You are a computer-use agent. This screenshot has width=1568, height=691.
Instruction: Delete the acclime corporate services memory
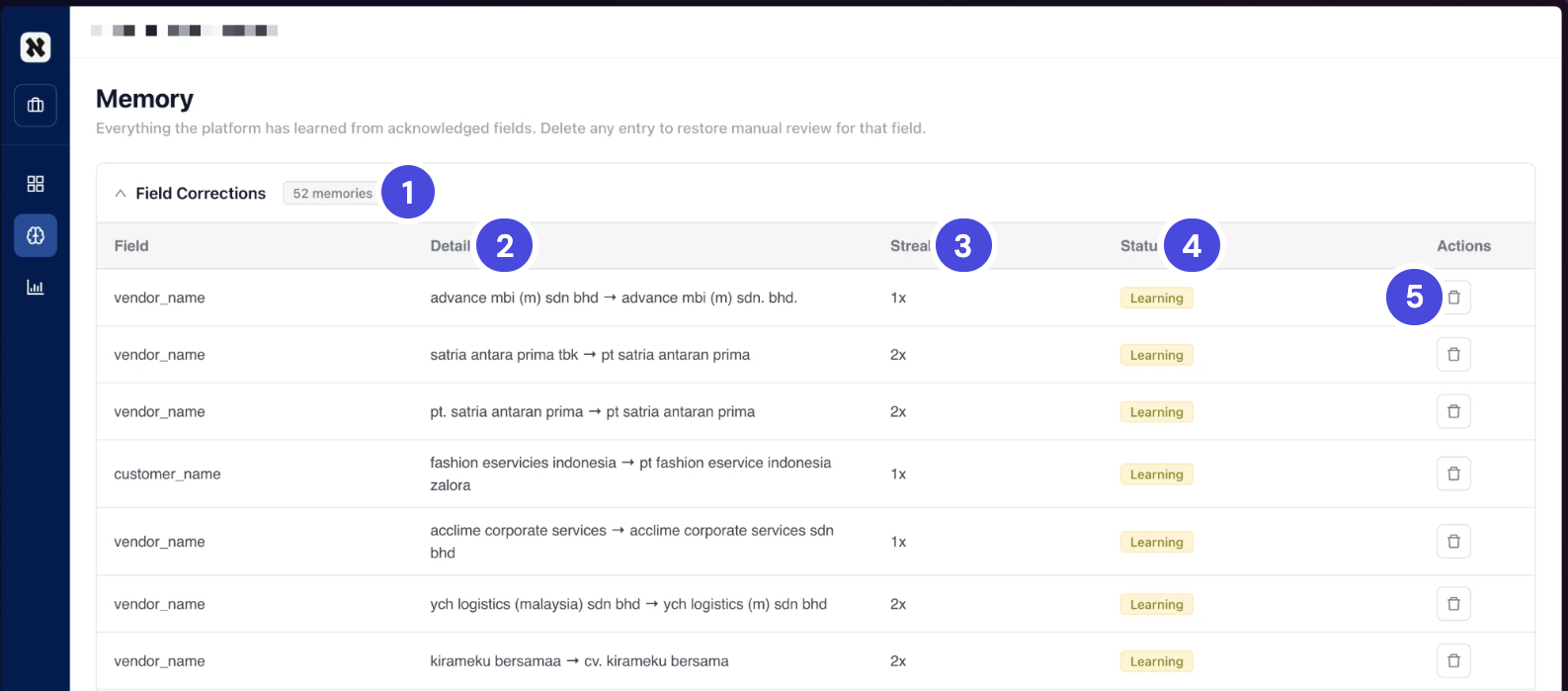click(x=1453, y=542)
